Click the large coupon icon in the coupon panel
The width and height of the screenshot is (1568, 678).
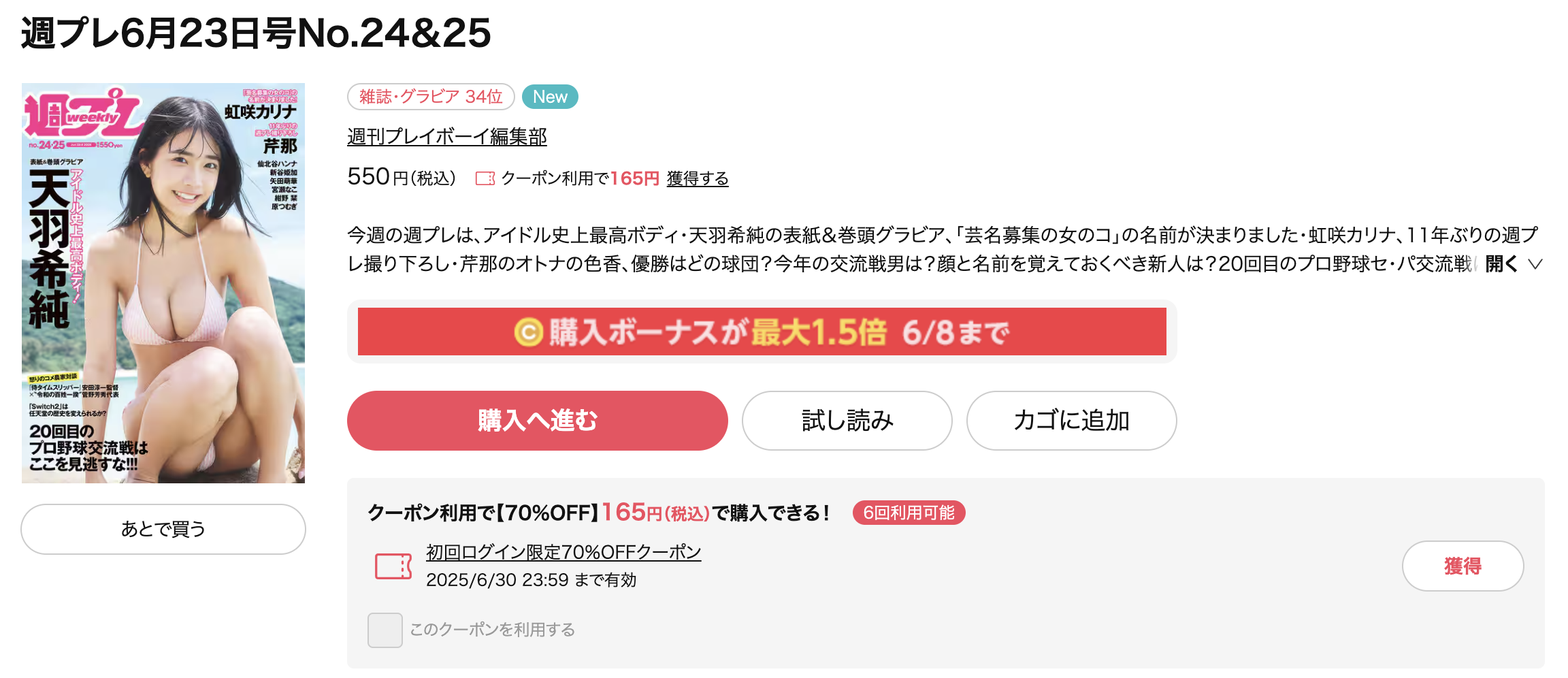pos(393,566)
